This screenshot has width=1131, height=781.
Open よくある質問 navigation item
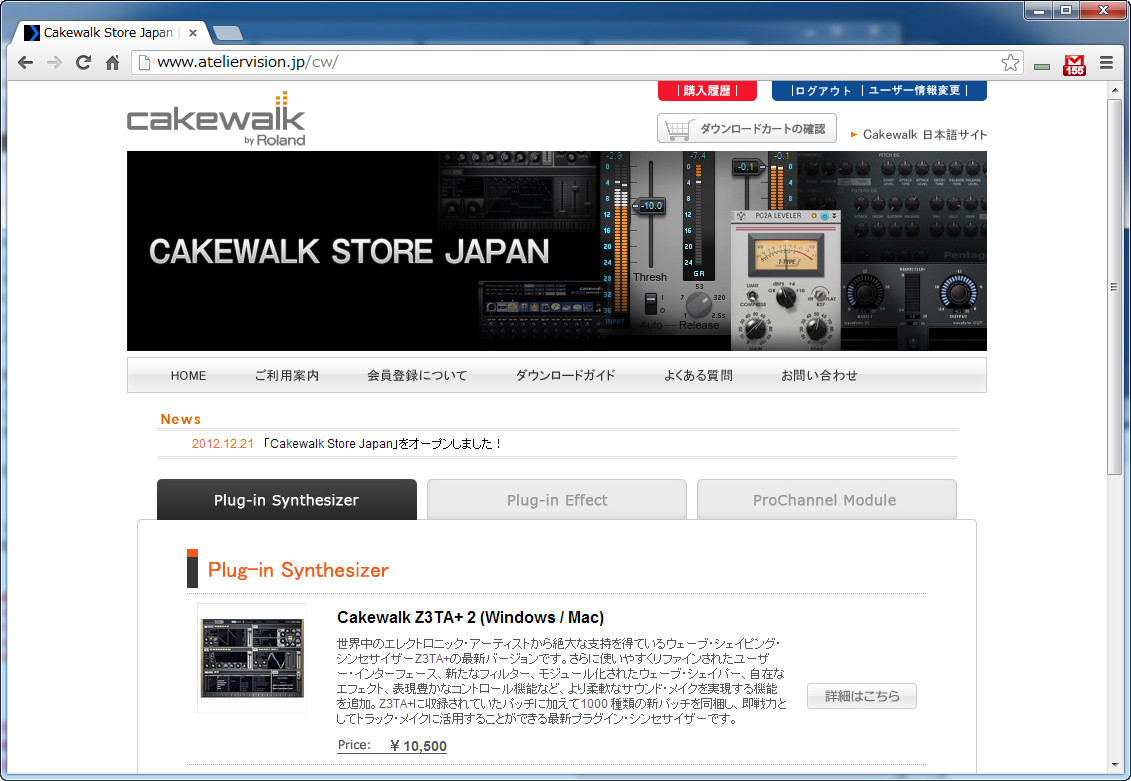(698, 376)
